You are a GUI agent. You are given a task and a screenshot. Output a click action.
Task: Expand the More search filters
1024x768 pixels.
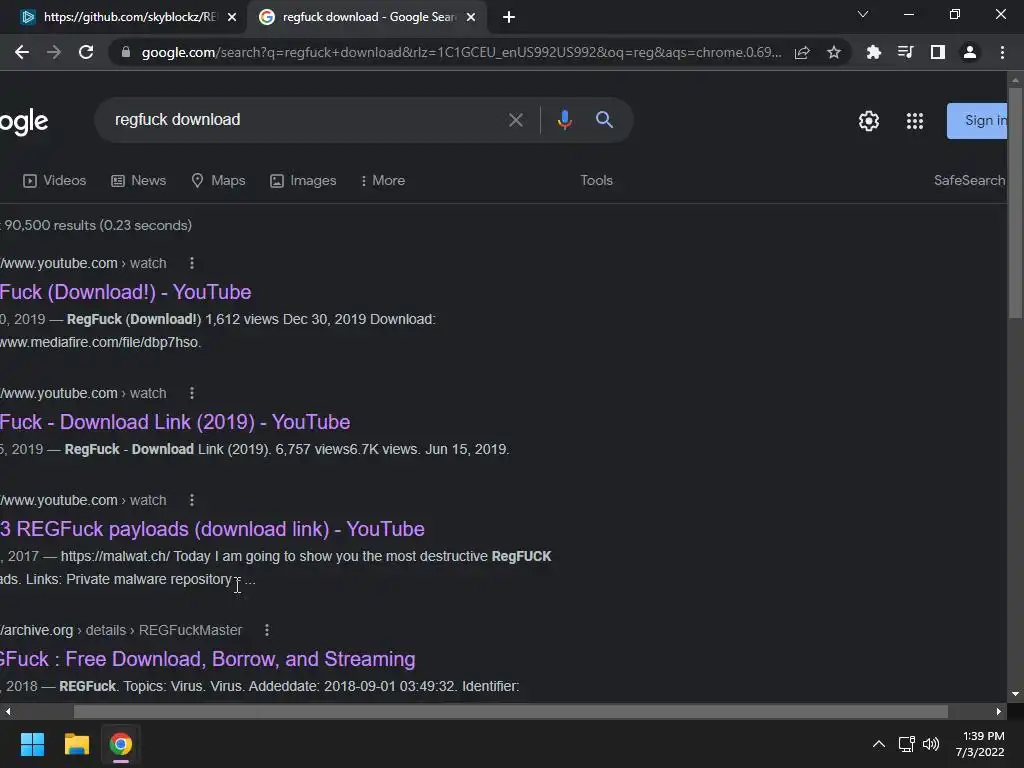383,181
